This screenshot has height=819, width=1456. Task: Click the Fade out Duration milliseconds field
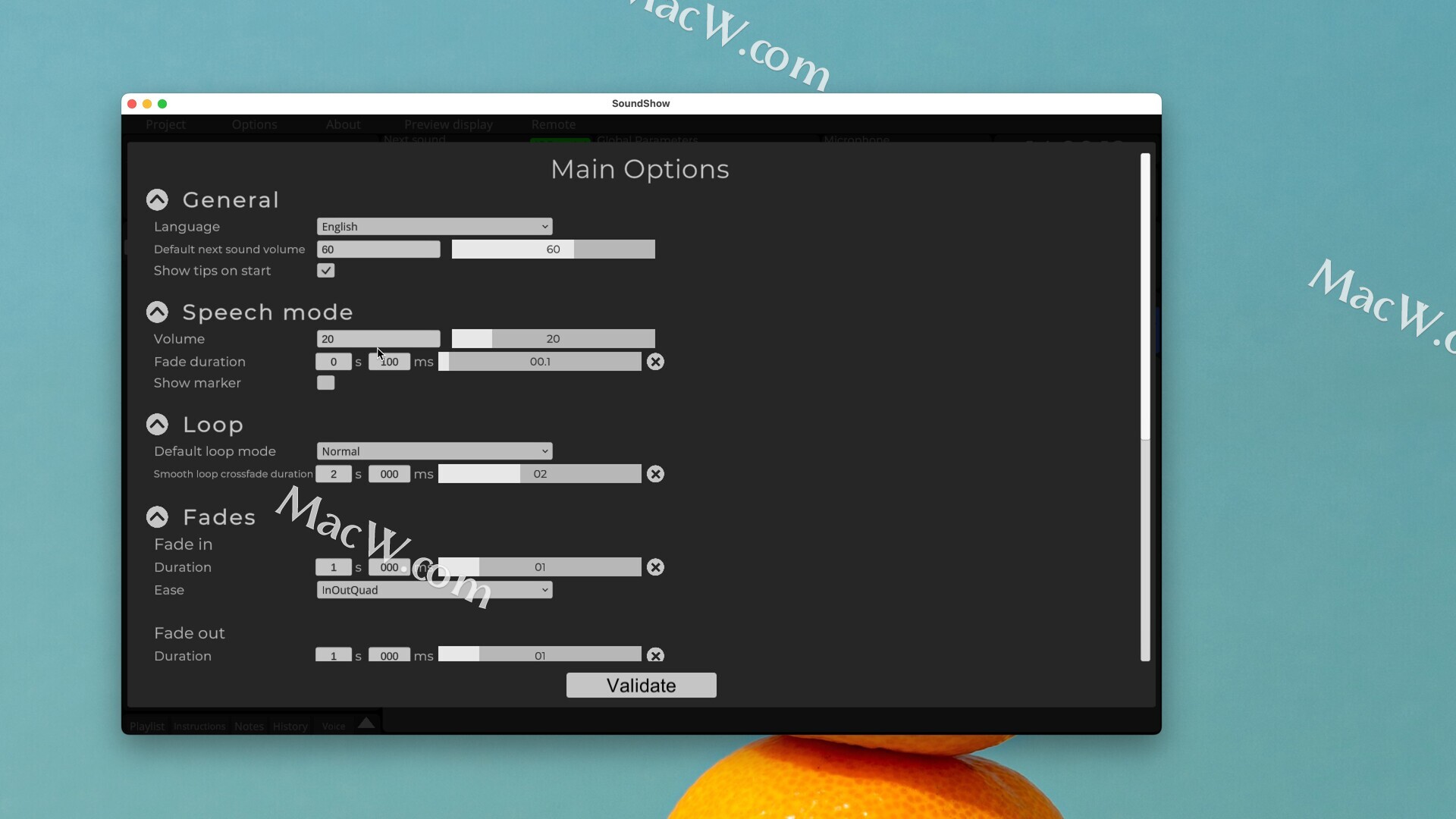tap(389, 654)
